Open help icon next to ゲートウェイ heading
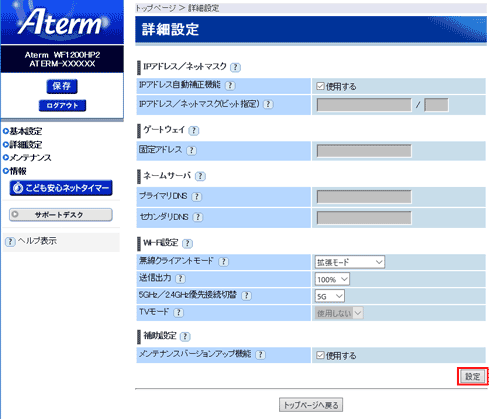 194,131
